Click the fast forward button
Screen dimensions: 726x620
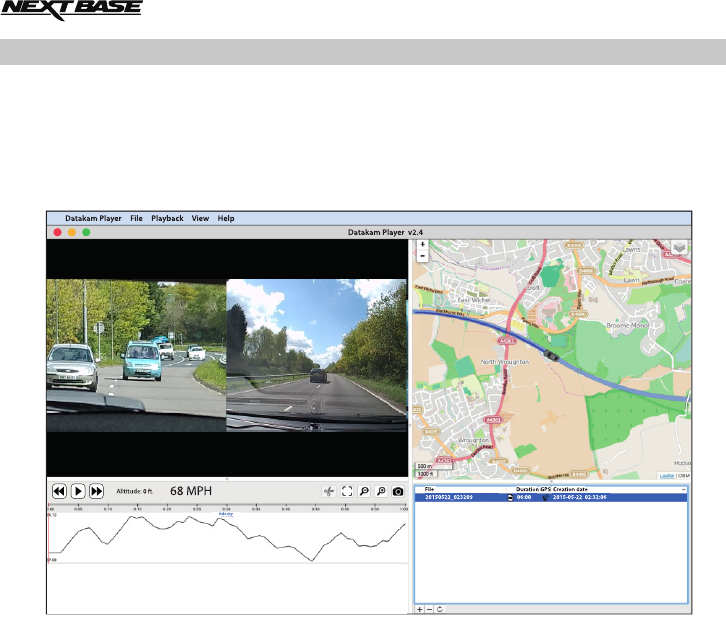tap(96, 491)
